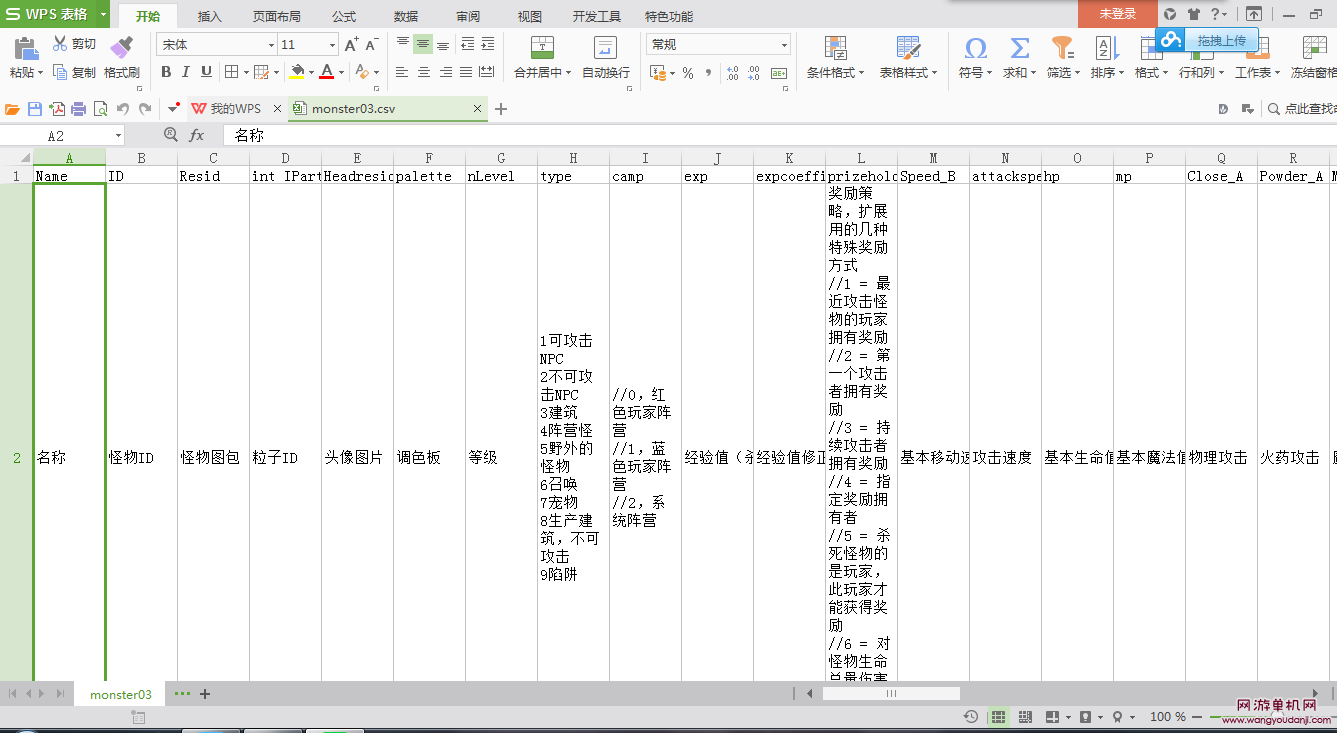Expand the Paste (粘贴) dropdown arrow
The image size is (1337, 733).
[41, 73]
